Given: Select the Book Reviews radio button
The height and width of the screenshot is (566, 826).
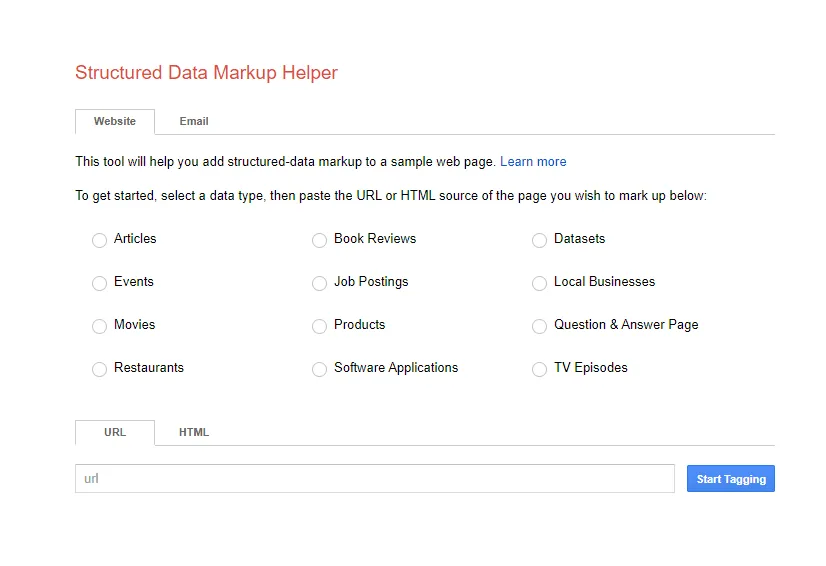Looking at the screenshot, I should pyautogui.click(x=319, y=240).
